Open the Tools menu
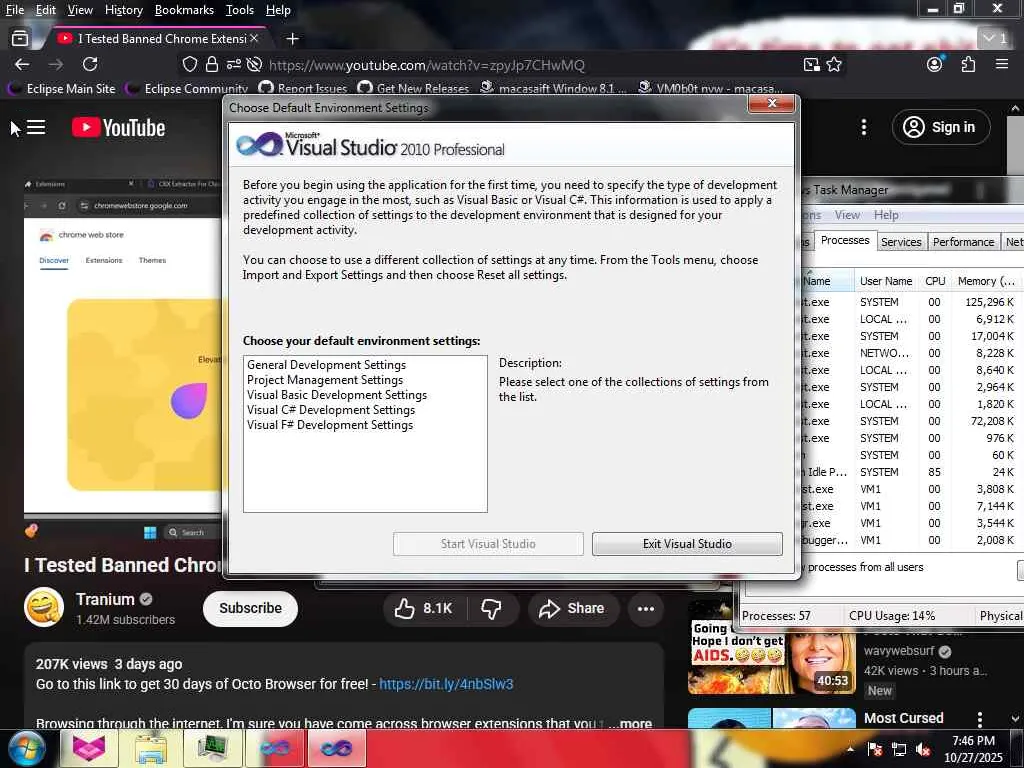Screen dimensions: 1024x768 (240, 10)
